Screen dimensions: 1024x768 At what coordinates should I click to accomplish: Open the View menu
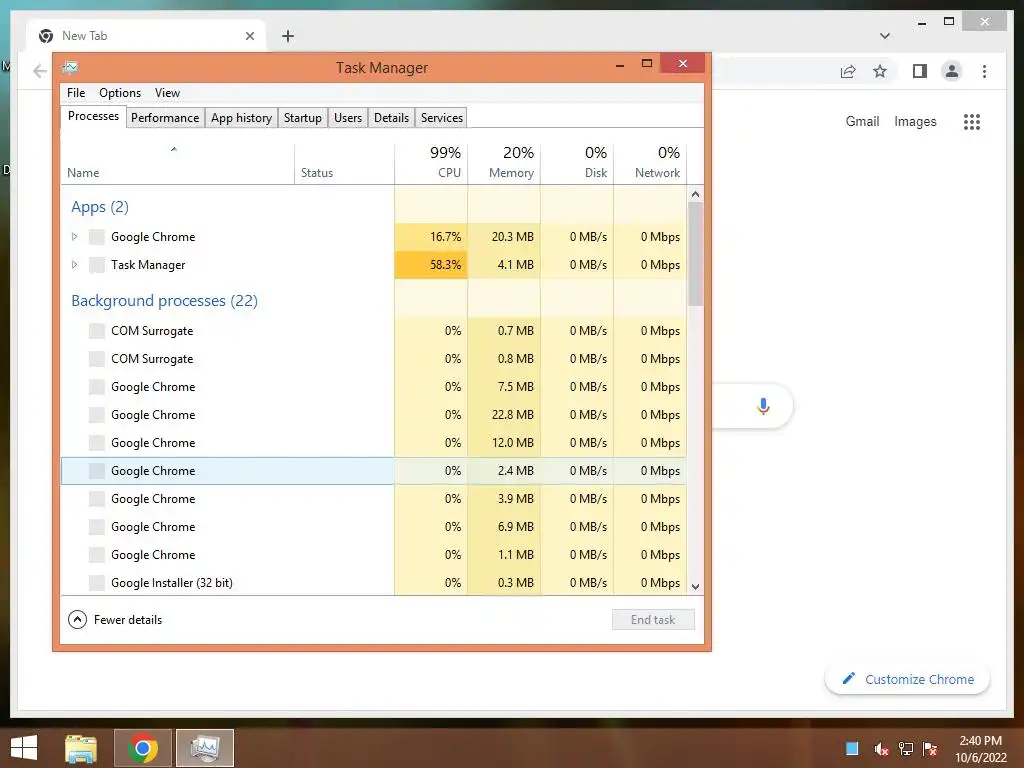[167, 93]
